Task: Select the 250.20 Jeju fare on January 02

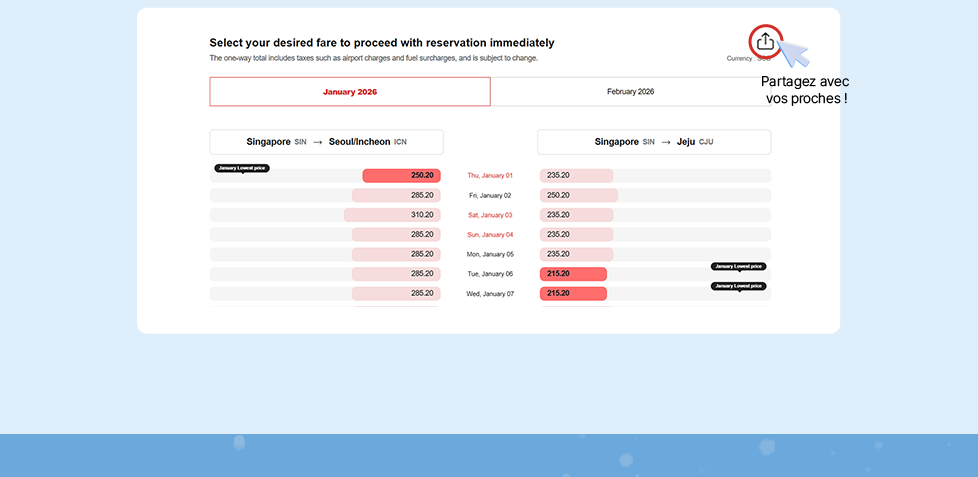Action: coord(579,195)
